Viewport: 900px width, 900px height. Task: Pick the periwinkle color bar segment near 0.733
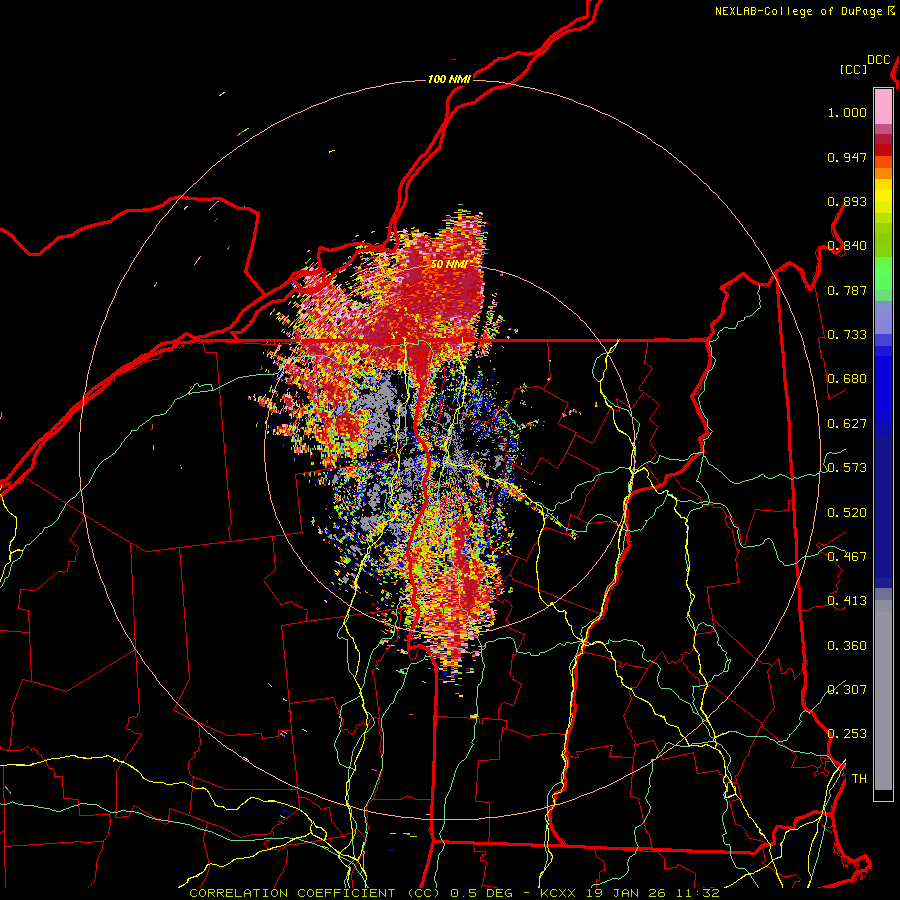coord(883,319)
